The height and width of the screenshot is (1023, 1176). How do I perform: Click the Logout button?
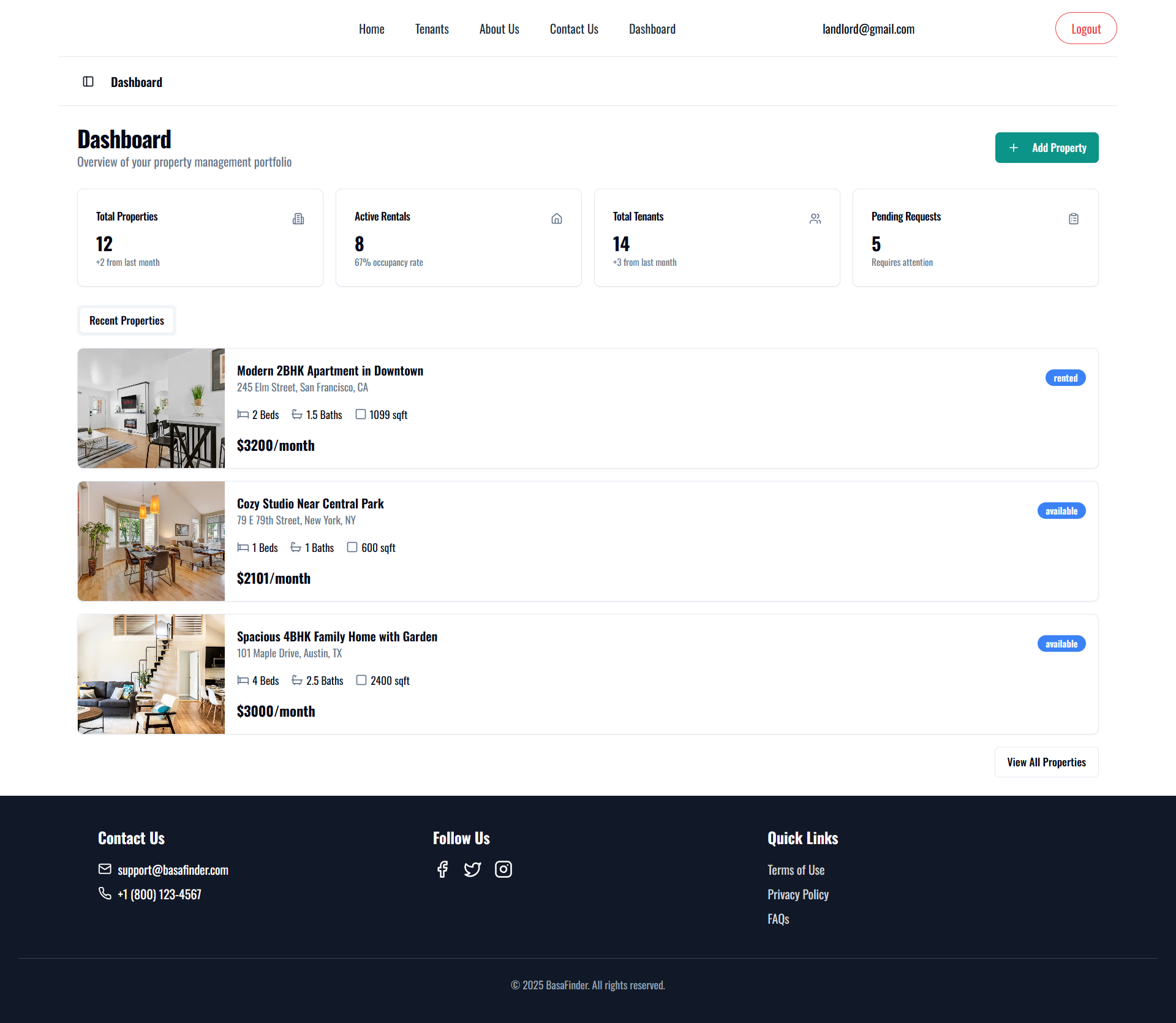[1086, 29]
